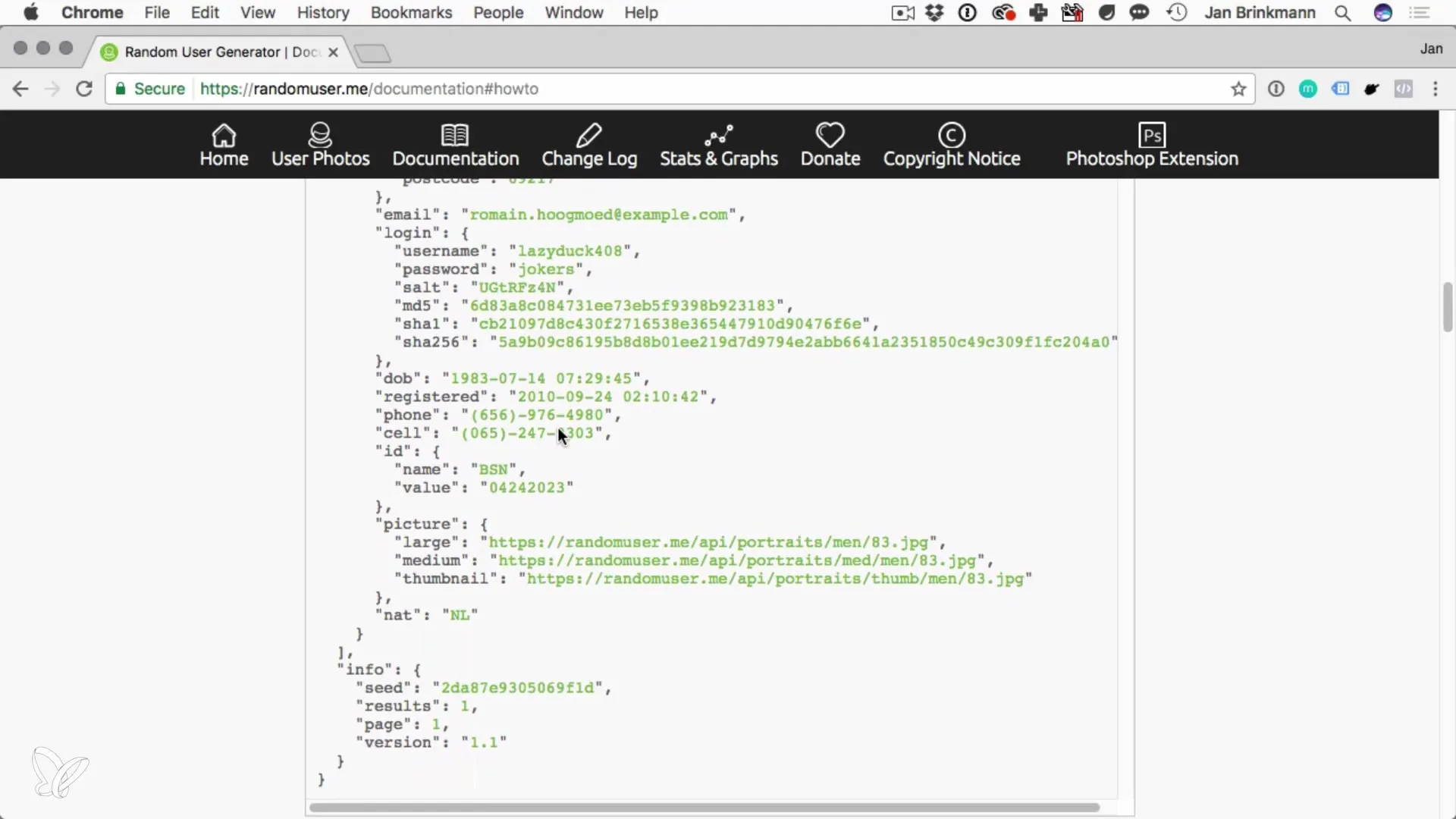This screenshot has height=819, width=1456.
Task: Open the Copyright Notice page
Action: [952, 145]
